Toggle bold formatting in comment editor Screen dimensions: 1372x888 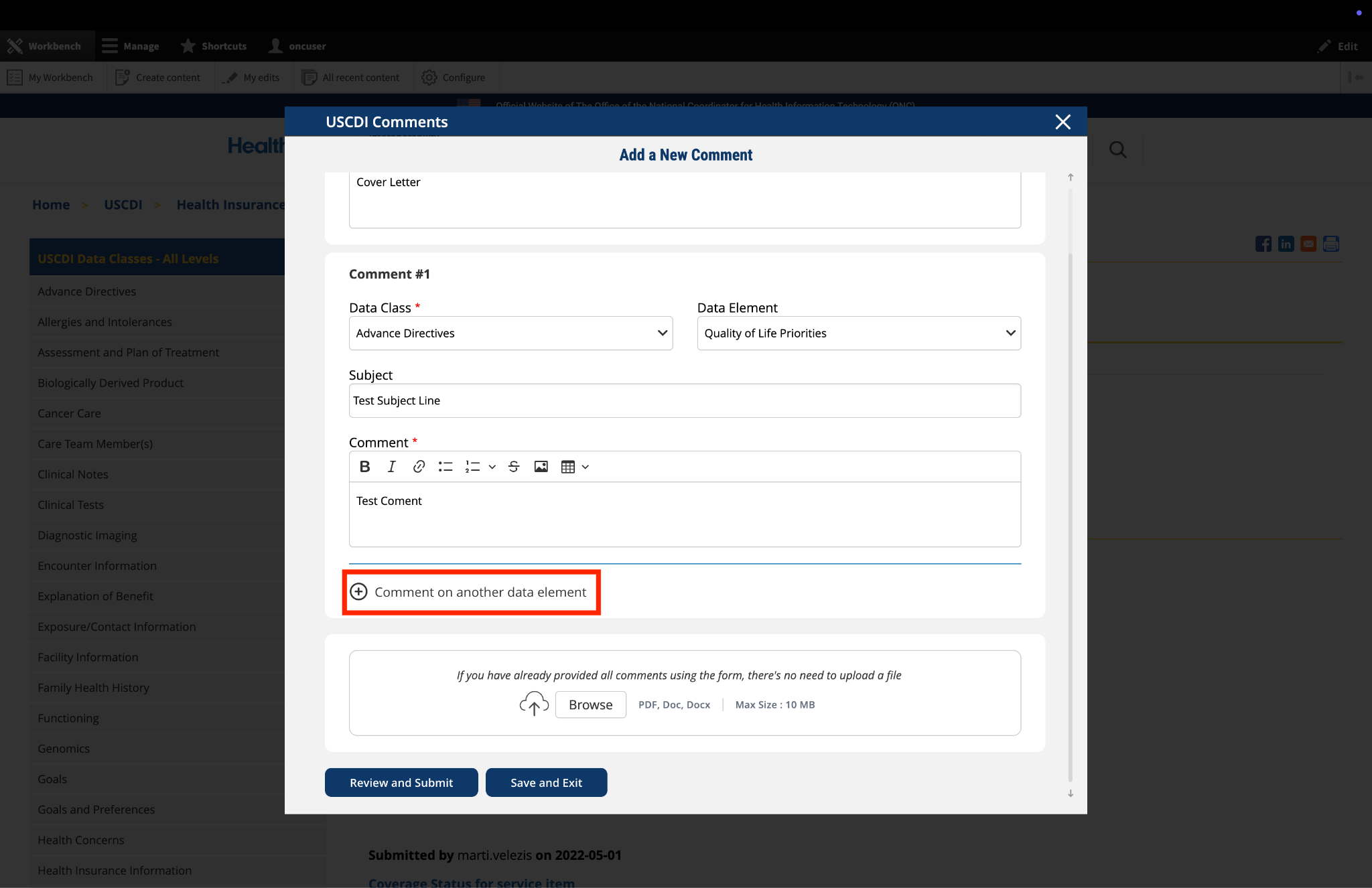coord(364,467)
